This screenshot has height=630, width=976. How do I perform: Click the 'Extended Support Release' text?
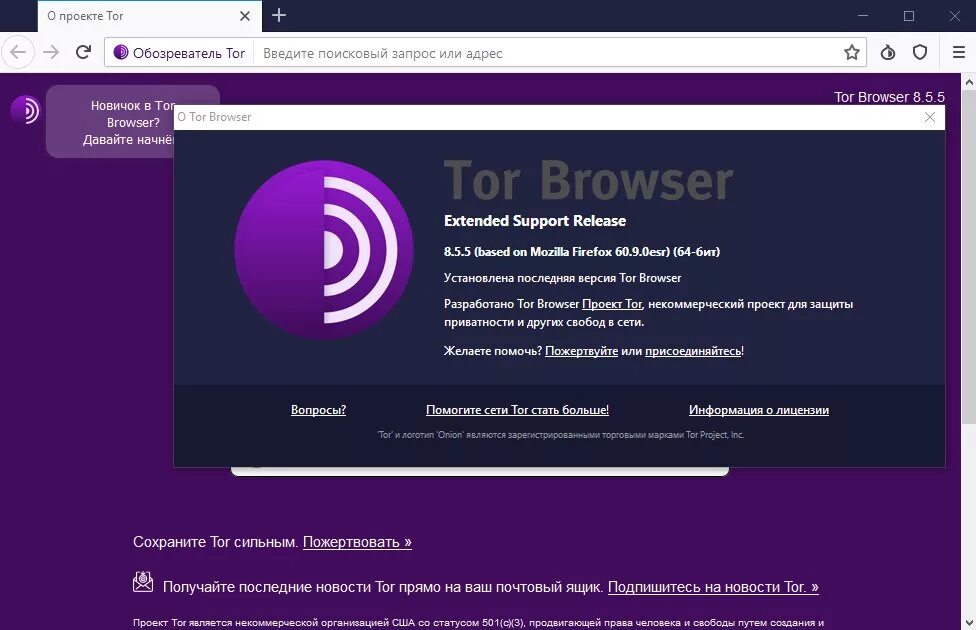(535, 221)
